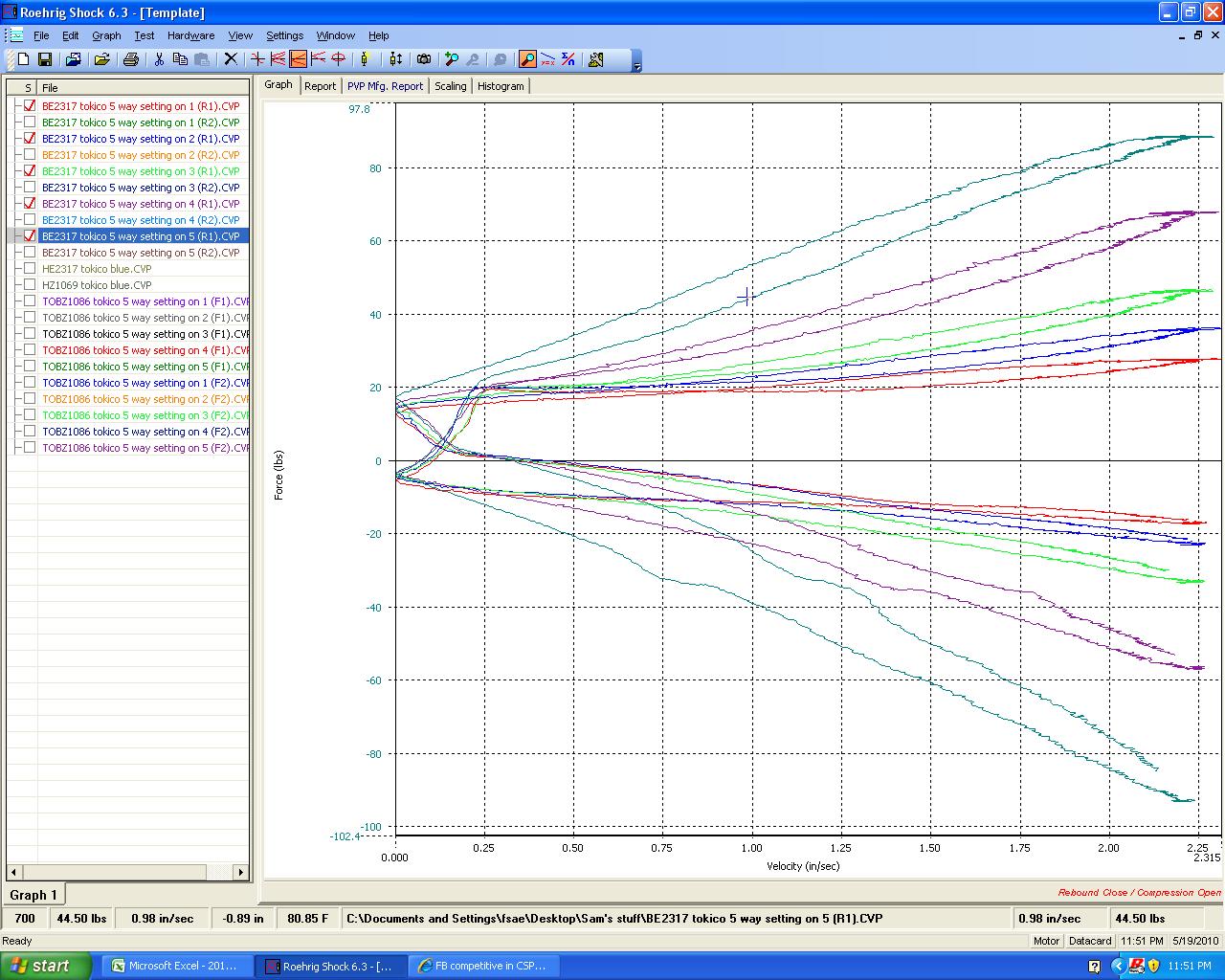Viewport: 1225px width, 980px height.
Task: Open the PVP Mfg. Report tab
Action: [385, 86]
